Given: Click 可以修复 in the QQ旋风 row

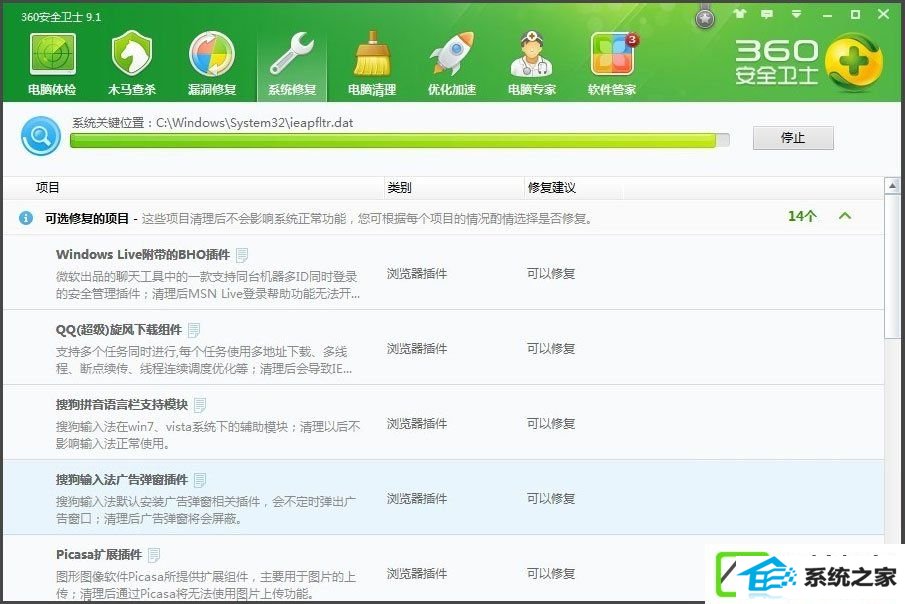Looking at the screenshot, I should click(x=551, y=349).
